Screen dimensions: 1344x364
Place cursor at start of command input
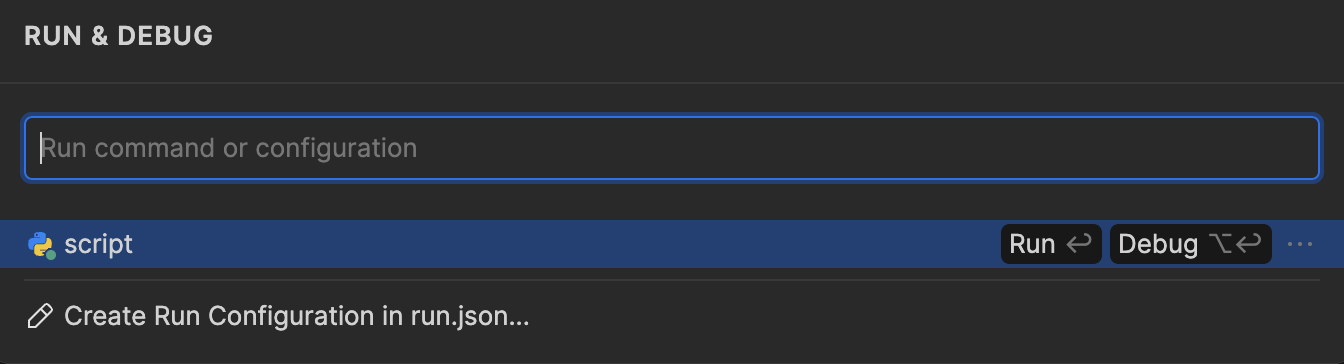pos(40,148)
